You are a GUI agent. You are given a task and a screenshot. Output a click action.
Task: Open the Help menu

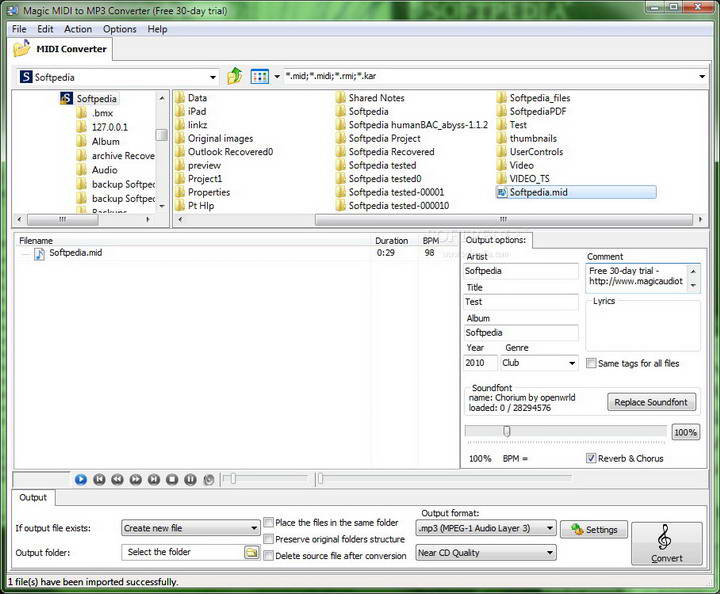click(157, 29)
